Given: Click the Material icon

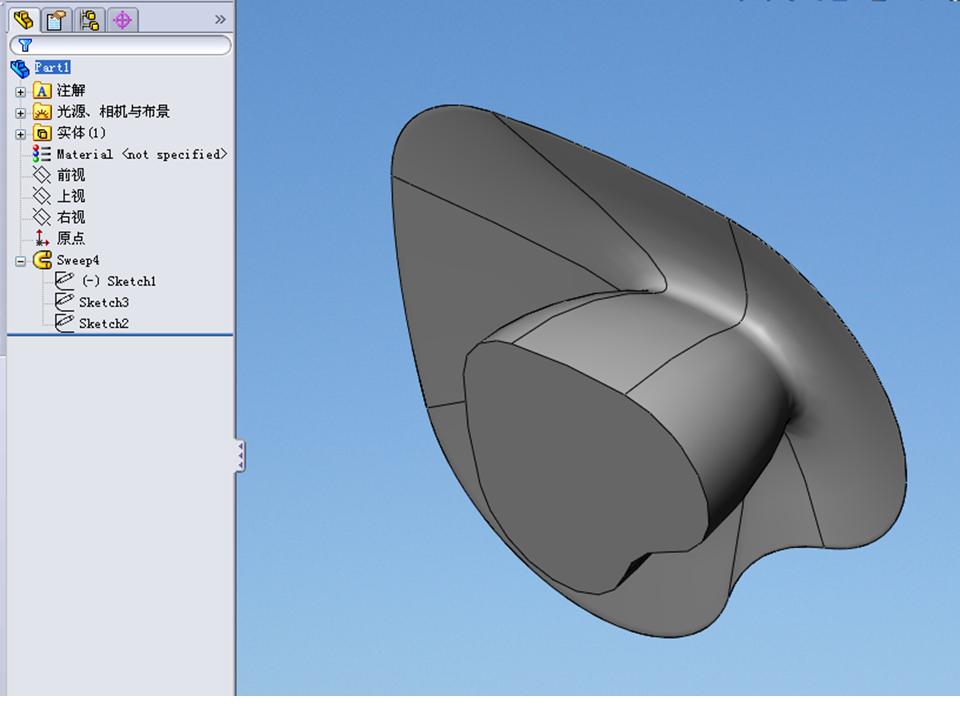Looking at the screenshot, I should click(42, 154).
